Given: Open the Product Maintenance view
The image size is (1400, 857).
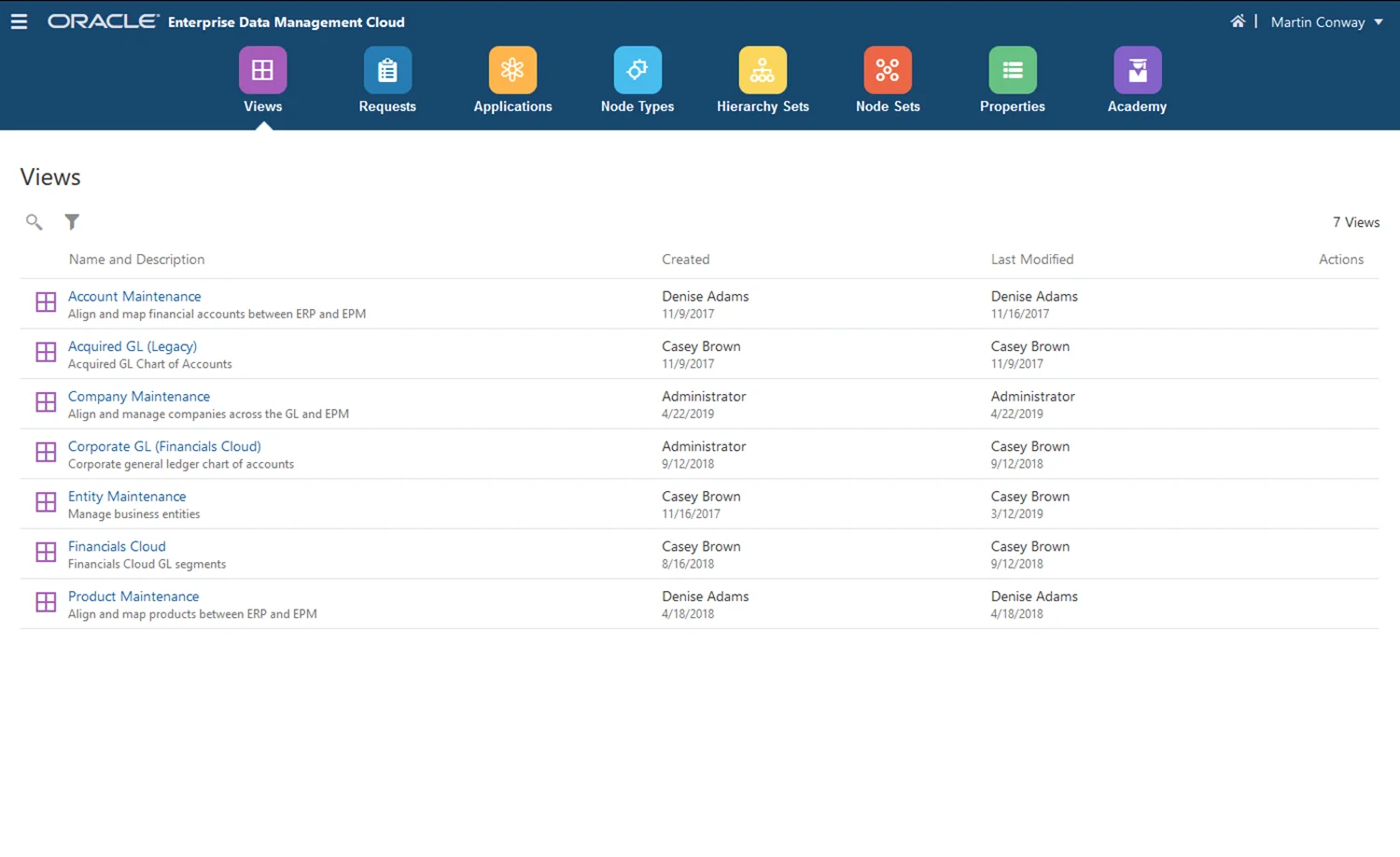Looking at the screenshot, I should pyautogui.click(x=133, y=597).
